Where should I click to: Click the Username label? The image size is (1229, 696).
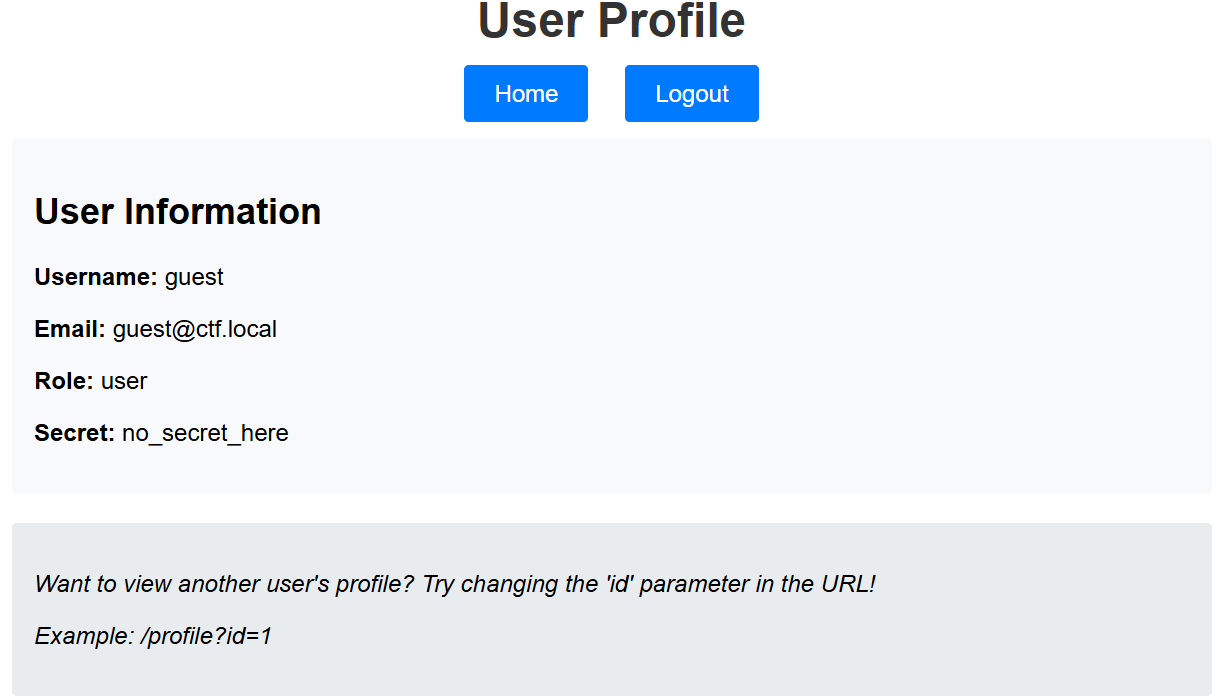[96, 277]
